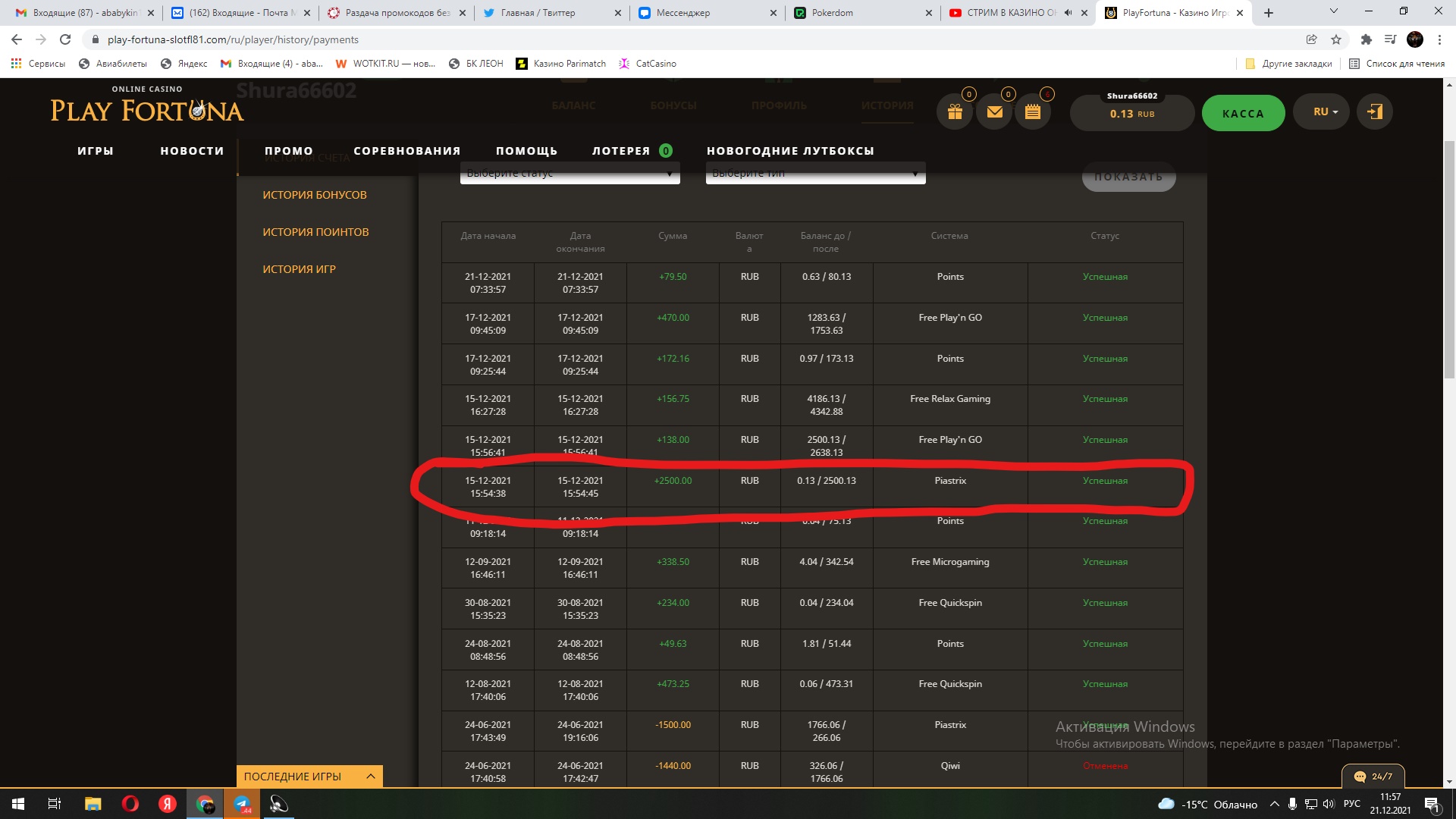The width and height of the screenshot is (1456, 819).
Task: Expand the status filter dropdown
Action: [570, 173]
